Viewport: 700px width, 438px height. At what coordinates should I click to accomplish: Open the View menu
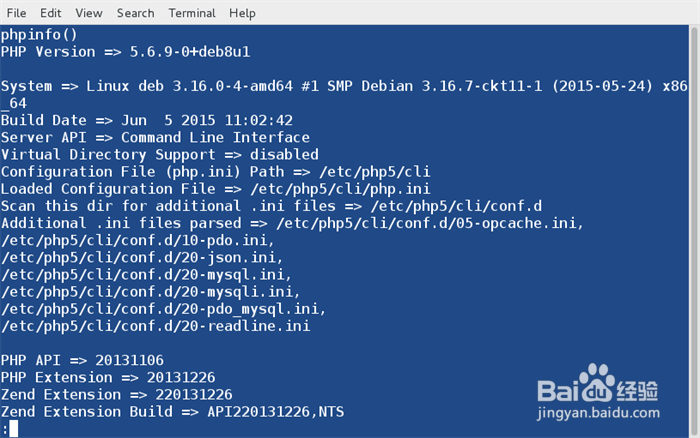click(x=89, y=13)
